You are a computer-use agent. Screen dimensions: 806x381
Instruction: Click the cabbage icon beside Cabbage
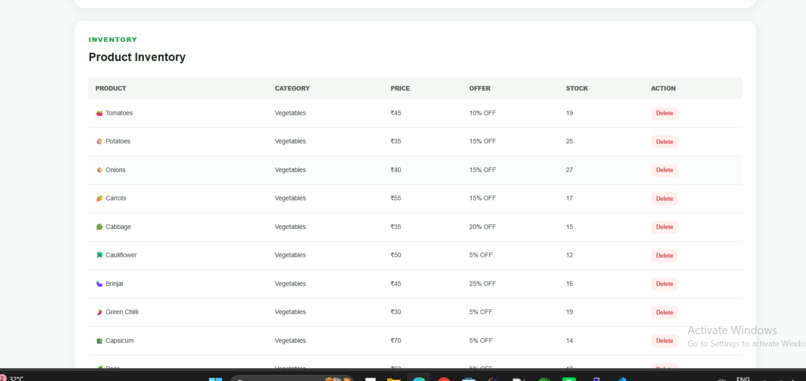click(100, 227)
